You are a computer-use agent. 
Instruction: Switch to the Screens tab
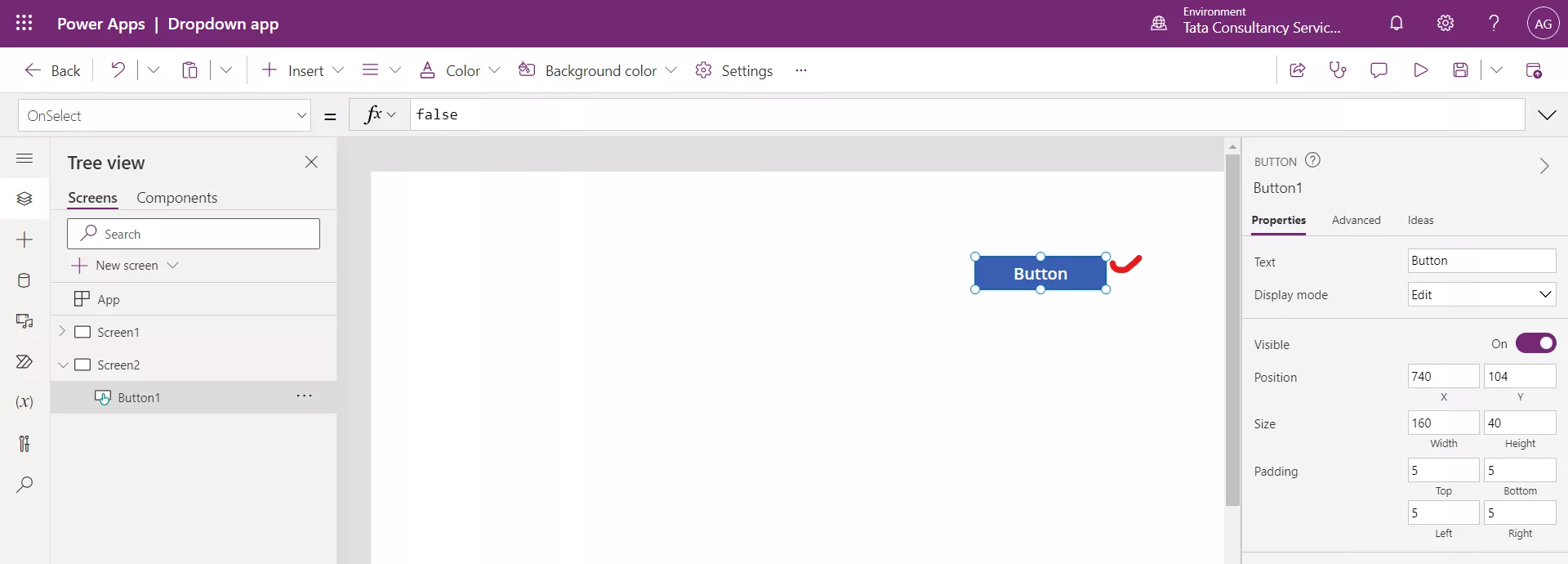pyautogui.click(x=92, y=198)
